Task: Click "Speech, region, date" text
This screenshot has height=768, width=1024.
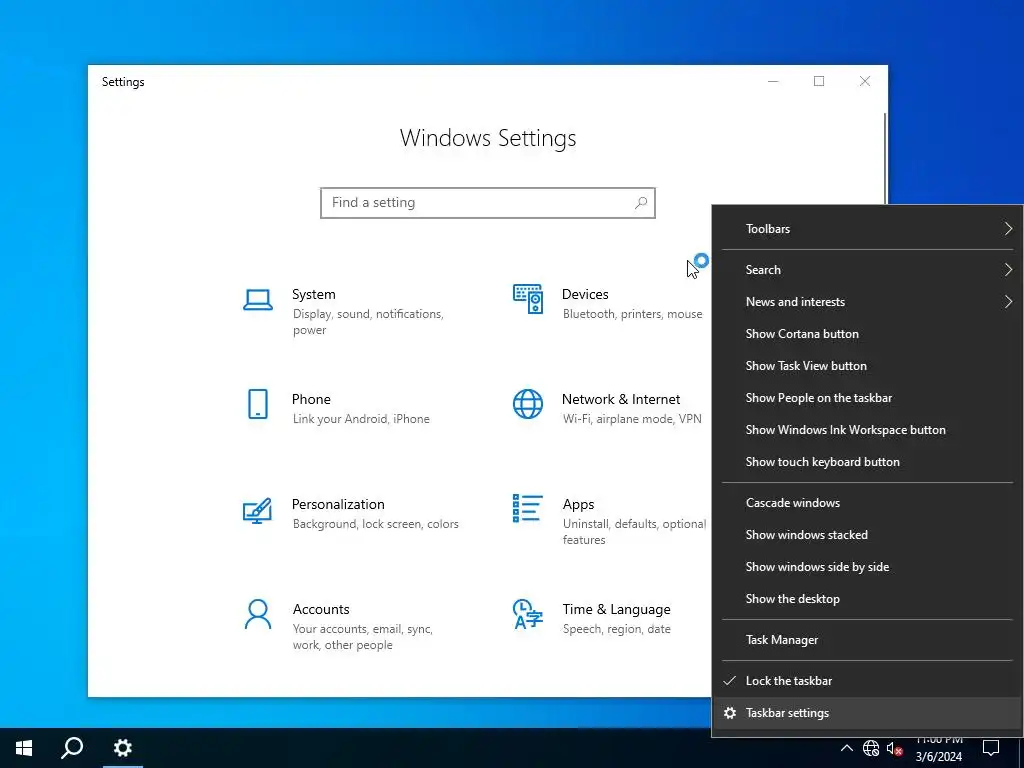Action: point(616,629)
